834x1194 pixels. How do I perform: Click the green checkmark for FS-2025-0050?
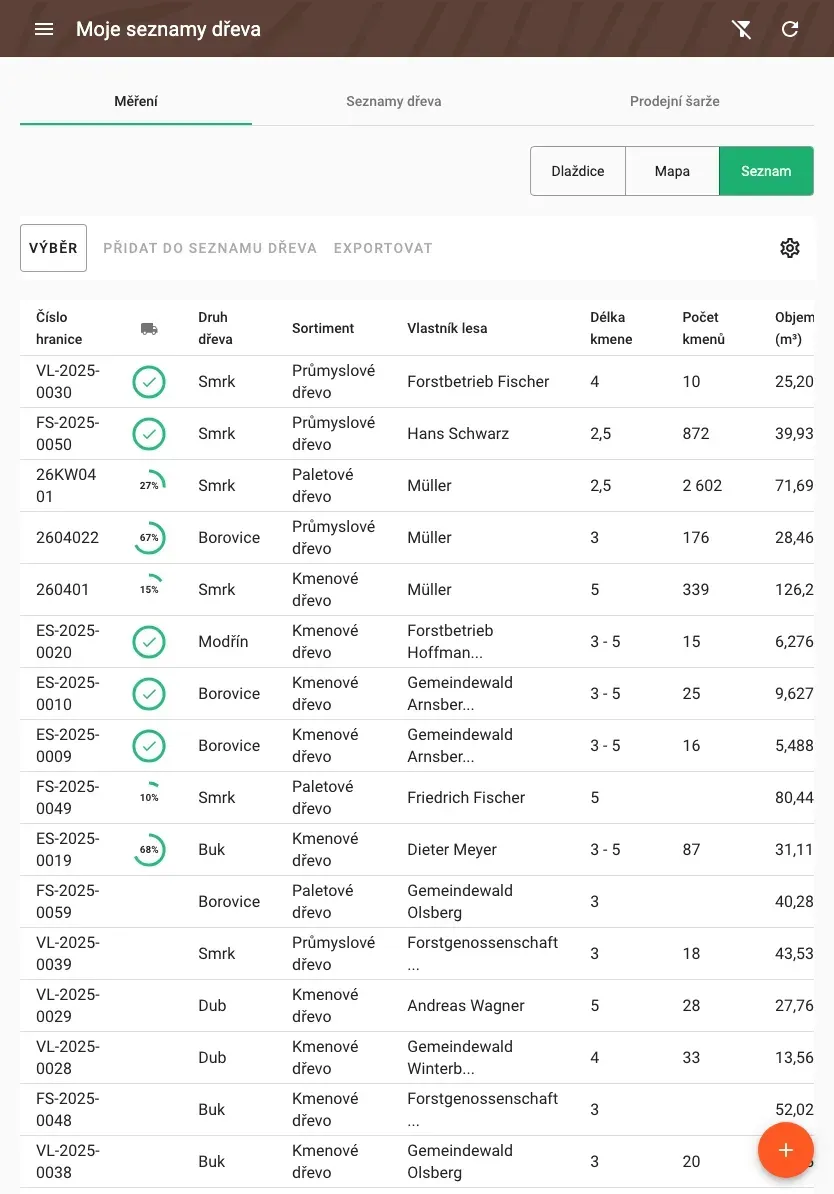point(149,433)
